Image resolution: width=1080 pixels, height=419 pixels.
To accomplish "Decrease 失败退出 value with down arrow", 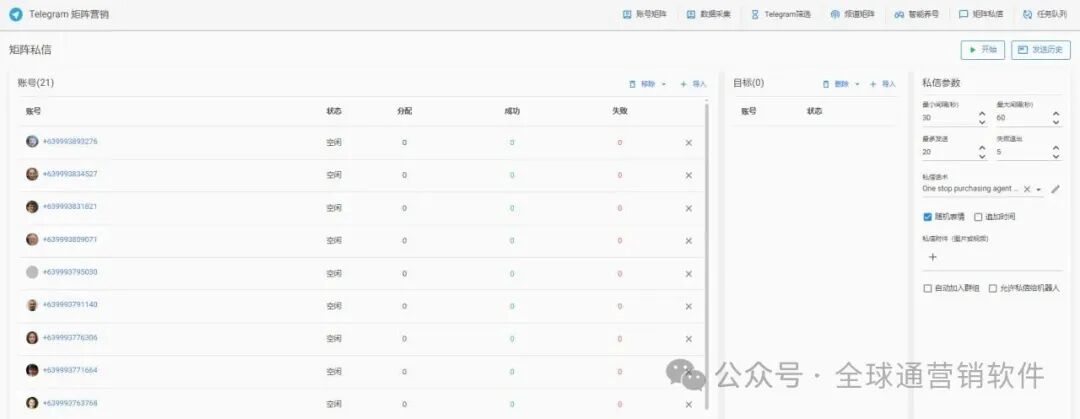I will pos(1056,156).
